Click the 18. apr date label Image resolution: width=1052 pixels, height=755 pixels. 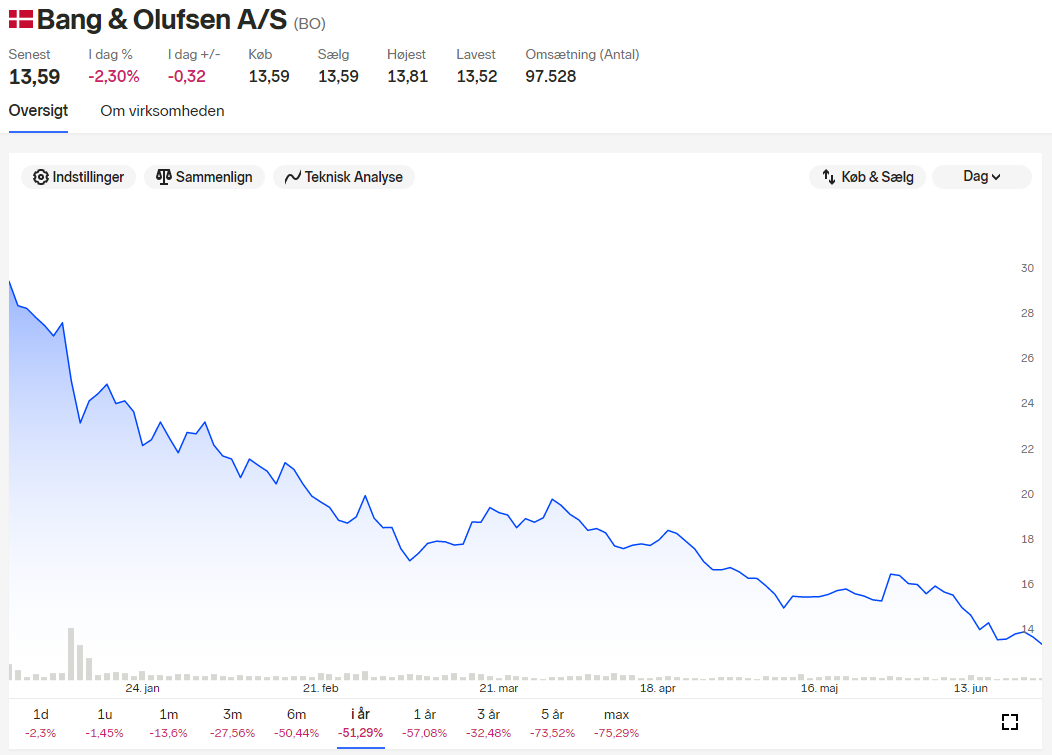(658, 688)
